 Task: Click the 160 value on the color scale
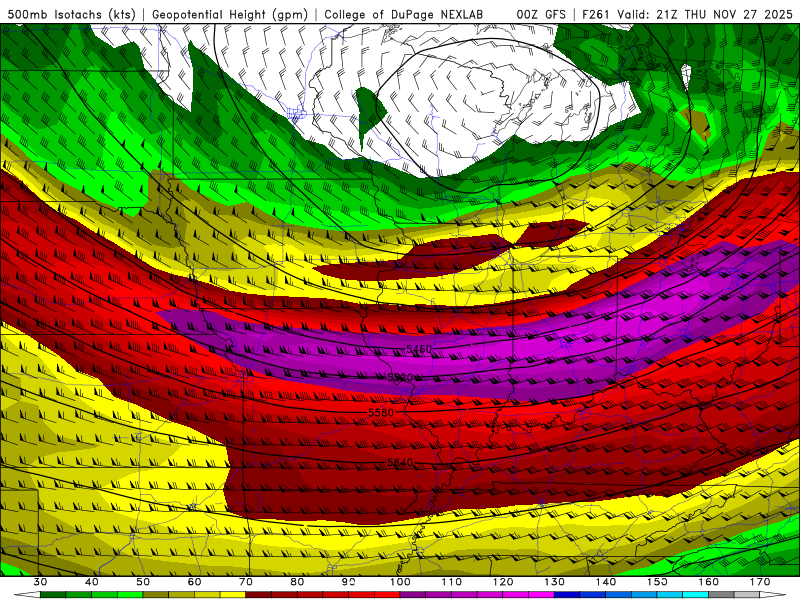point(709,582)
